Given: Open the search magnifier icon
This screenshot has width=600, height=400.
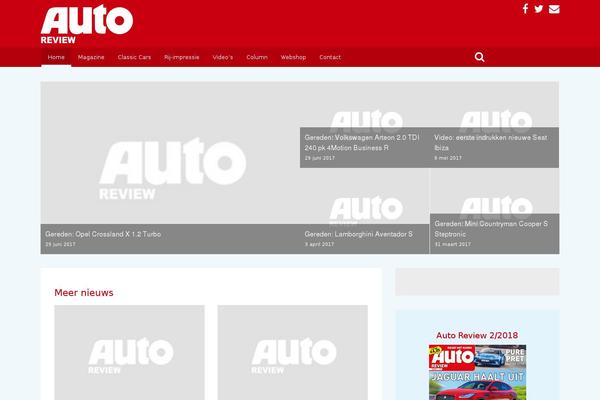Looking at the screenshot, I should click(x=479, y=57).
